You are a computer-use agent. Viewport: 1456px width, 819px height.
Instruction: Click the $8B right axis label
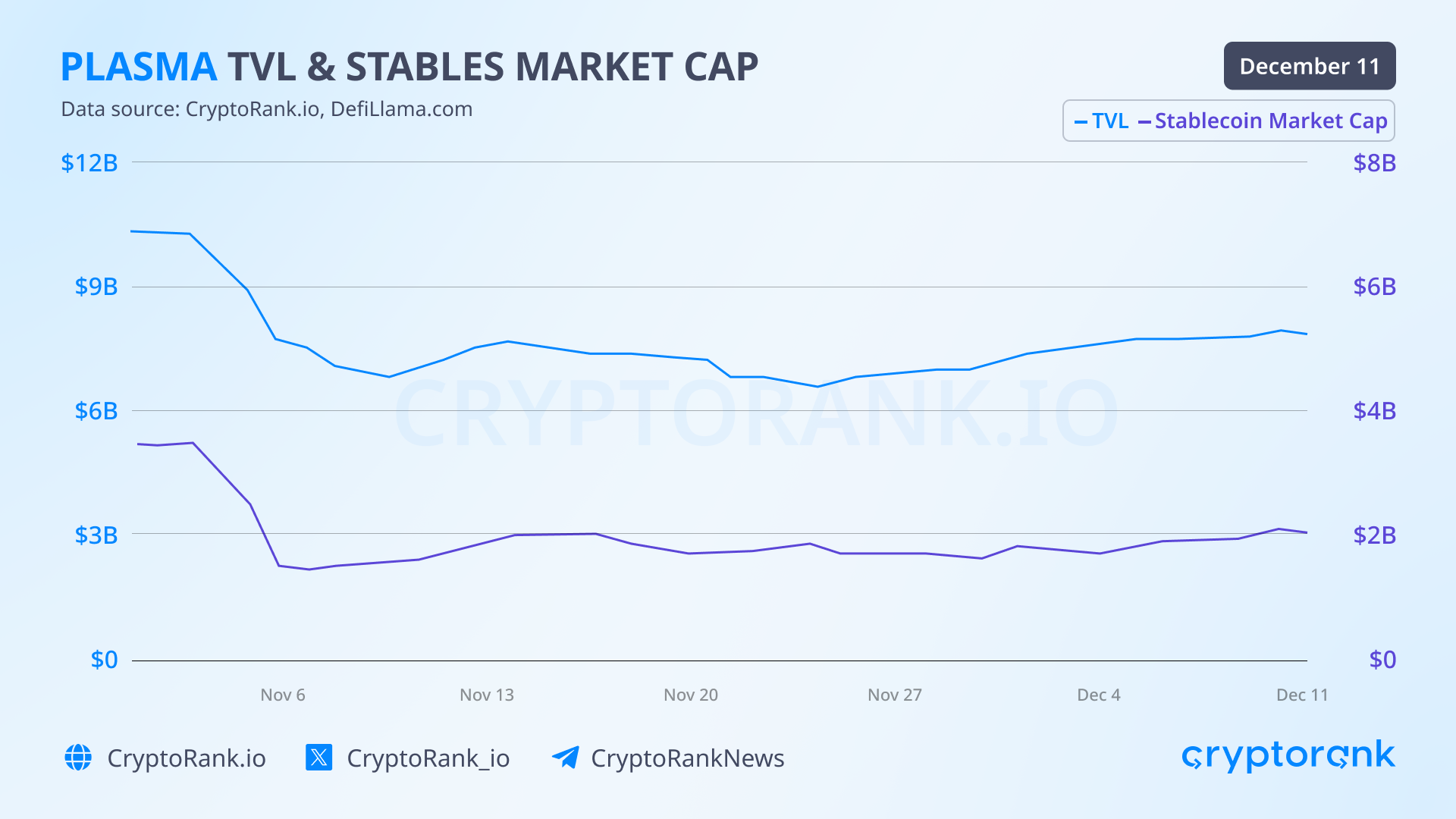click(1374, 163)
